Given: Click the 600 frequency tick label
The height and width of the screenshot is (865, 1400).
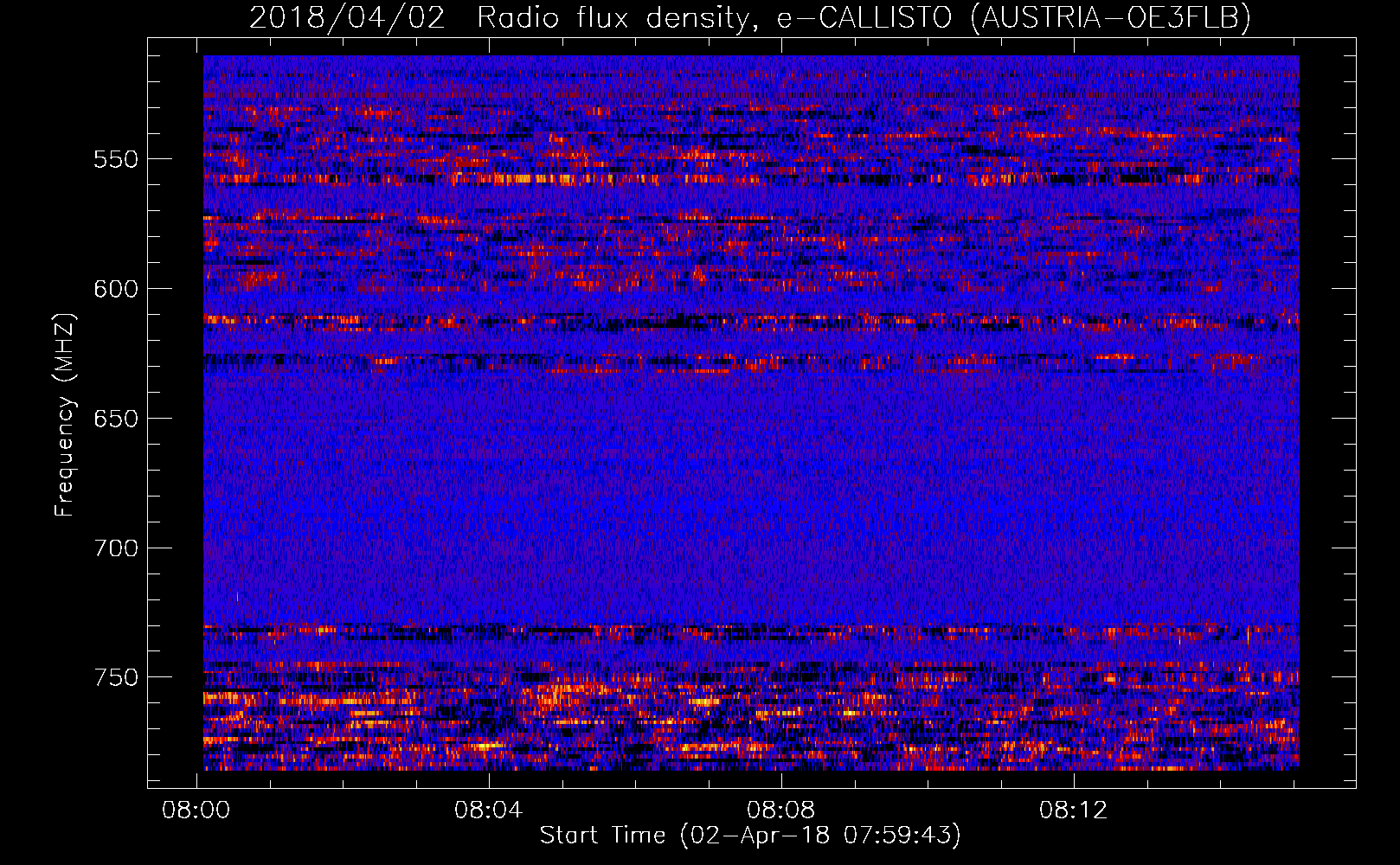Looking at the screenshot, I should tap(116, 289).
